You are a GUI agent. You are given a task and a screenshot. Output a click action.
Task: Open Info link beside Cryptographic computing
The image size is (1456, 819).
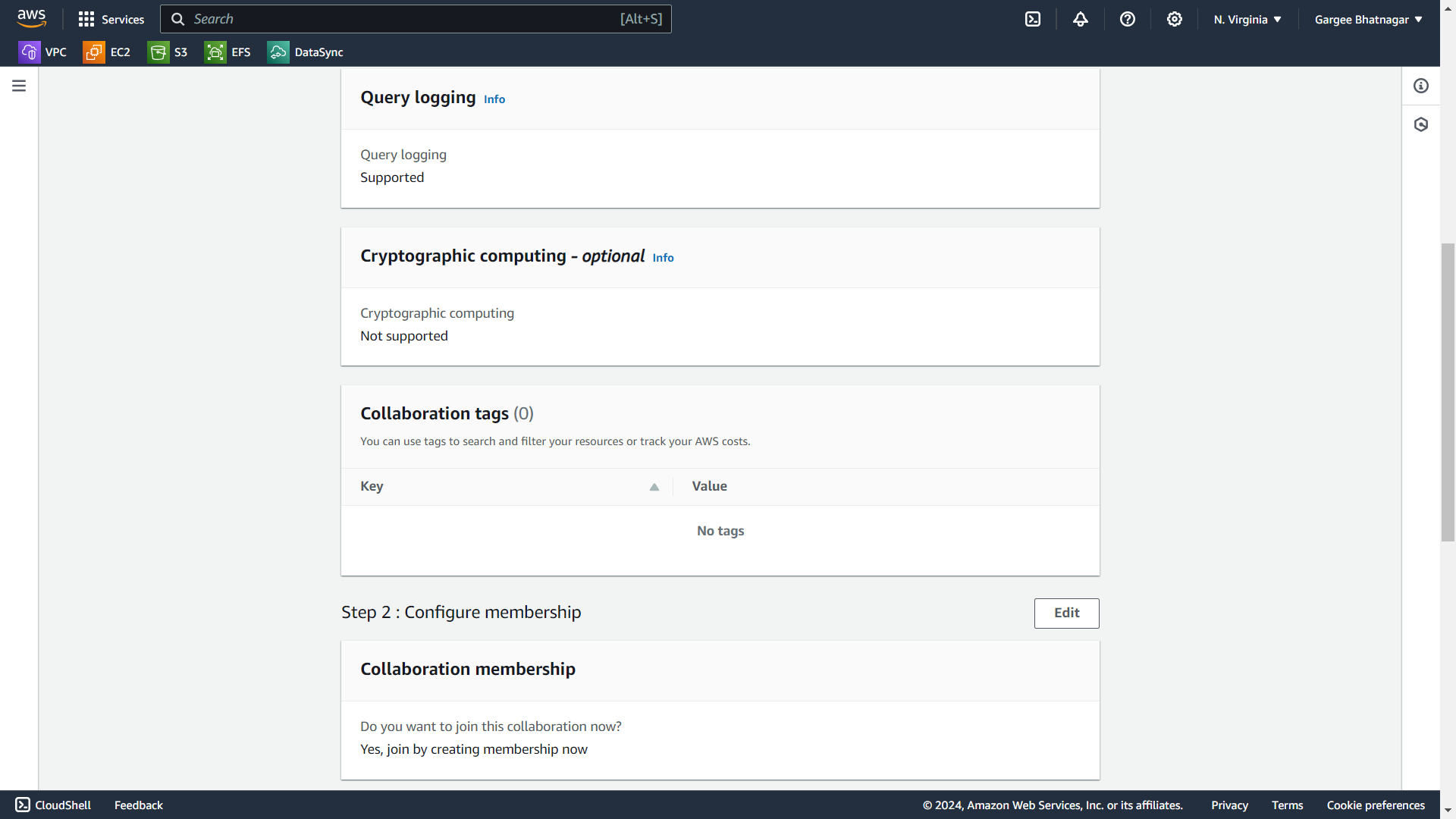click(663, 258)
